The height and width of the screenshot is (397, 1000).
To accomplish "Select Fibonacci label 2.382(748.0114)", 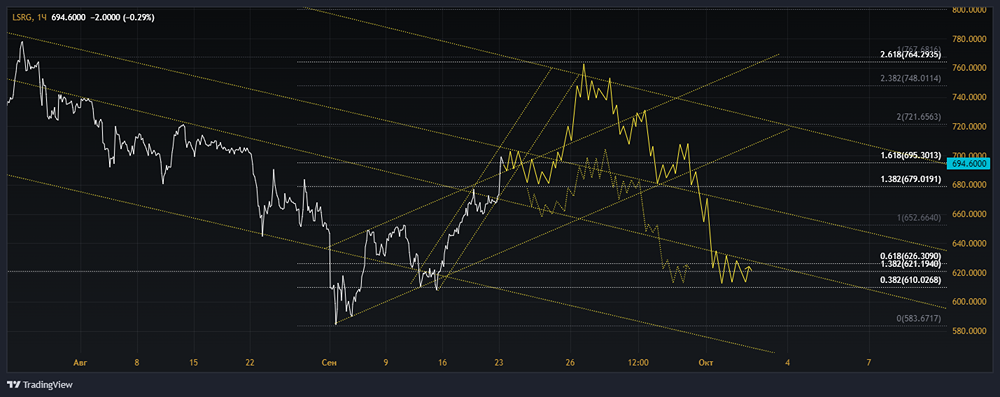I will (x=911, y=79).
